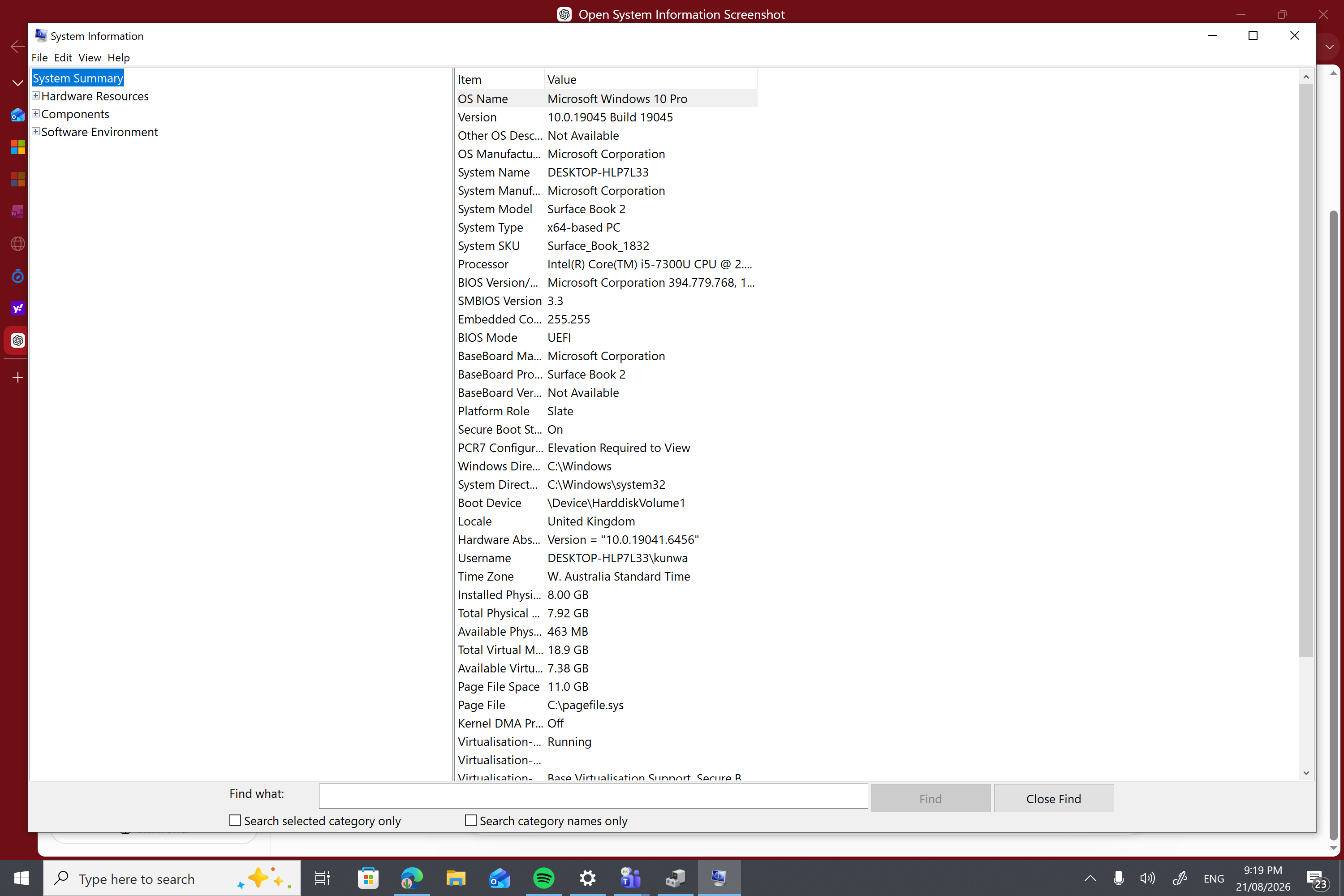
Task: Select the Boot Device row
Action: tap(607, 503)
